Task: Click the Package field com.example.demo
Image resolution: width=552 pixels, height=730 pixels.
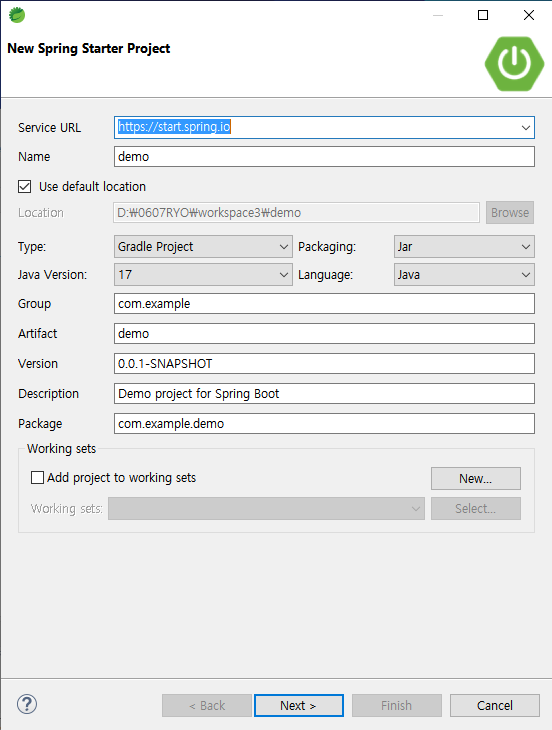Action: [x=324, y=424]
